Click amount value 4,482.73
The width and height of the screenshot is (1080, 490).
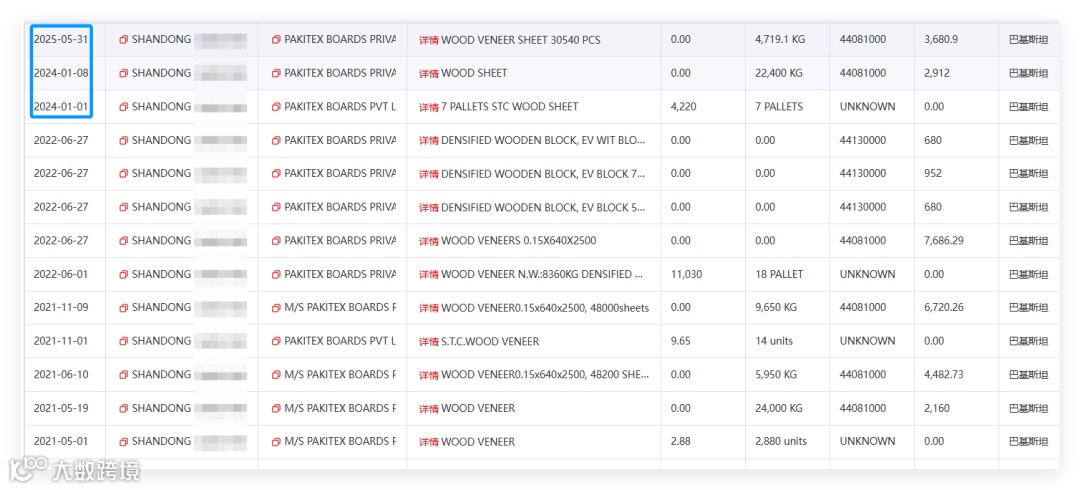(x=943, y=375)
